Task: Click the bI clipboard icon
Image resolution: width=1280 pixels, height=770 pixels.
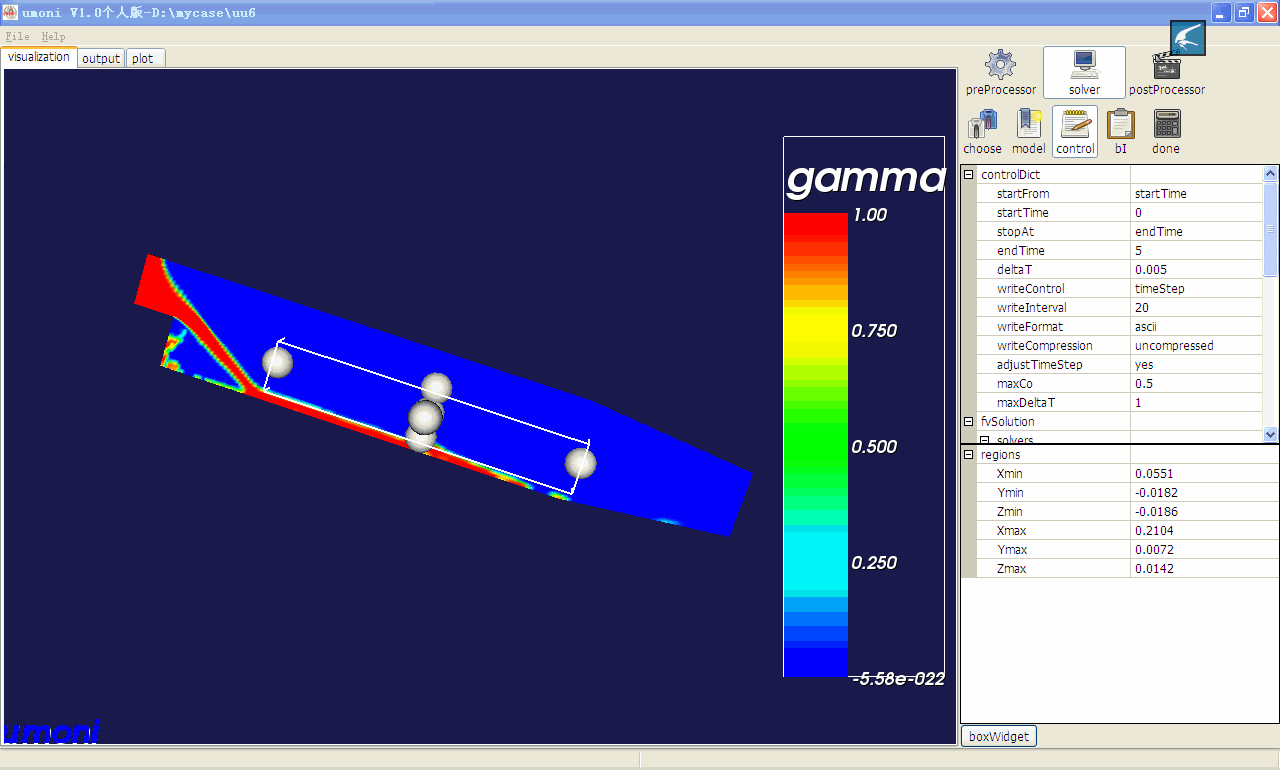Action: [x=1121, y=125]
